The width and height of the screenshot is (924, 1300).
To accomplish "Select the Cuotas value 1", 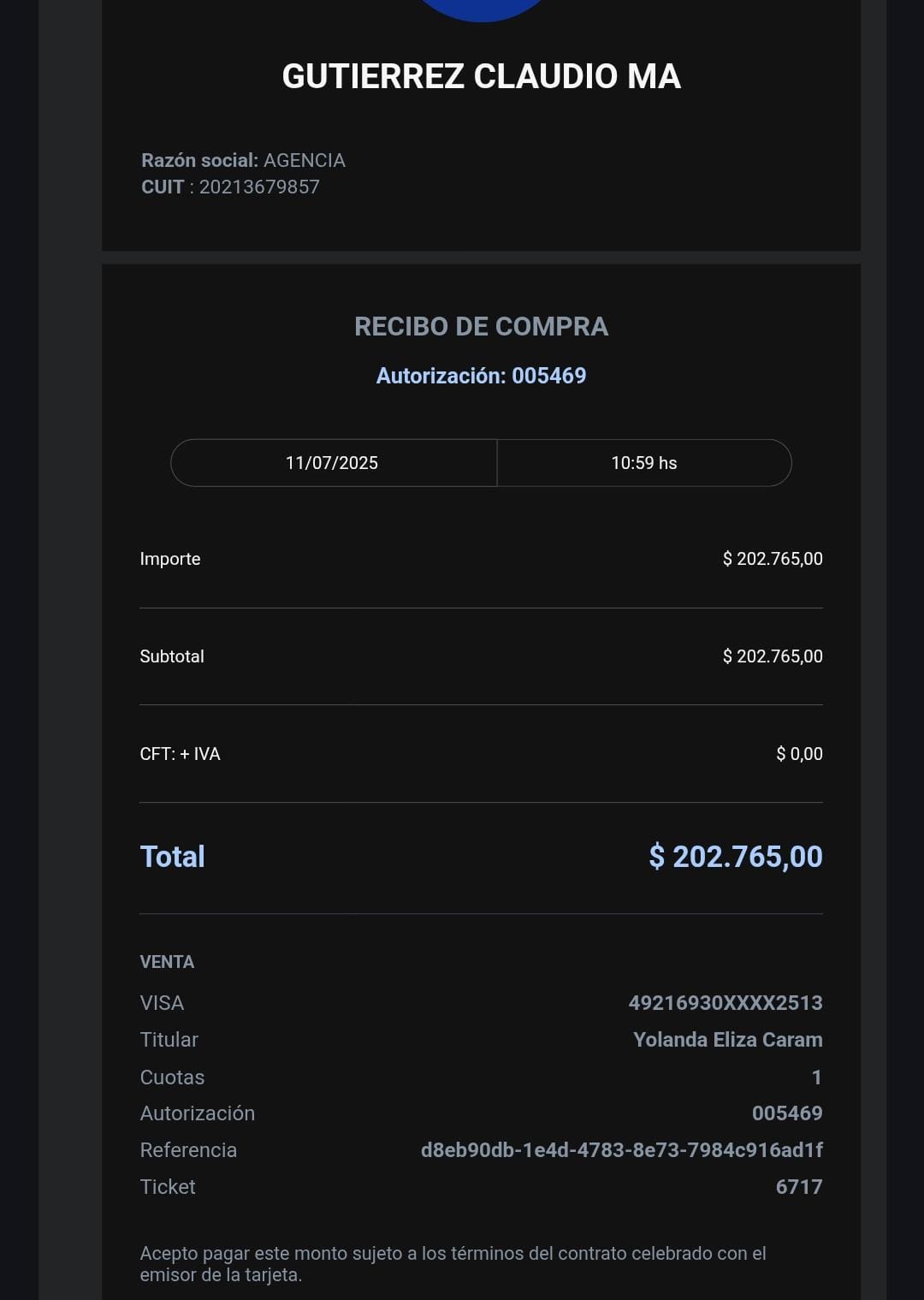I will point(816,1077).
